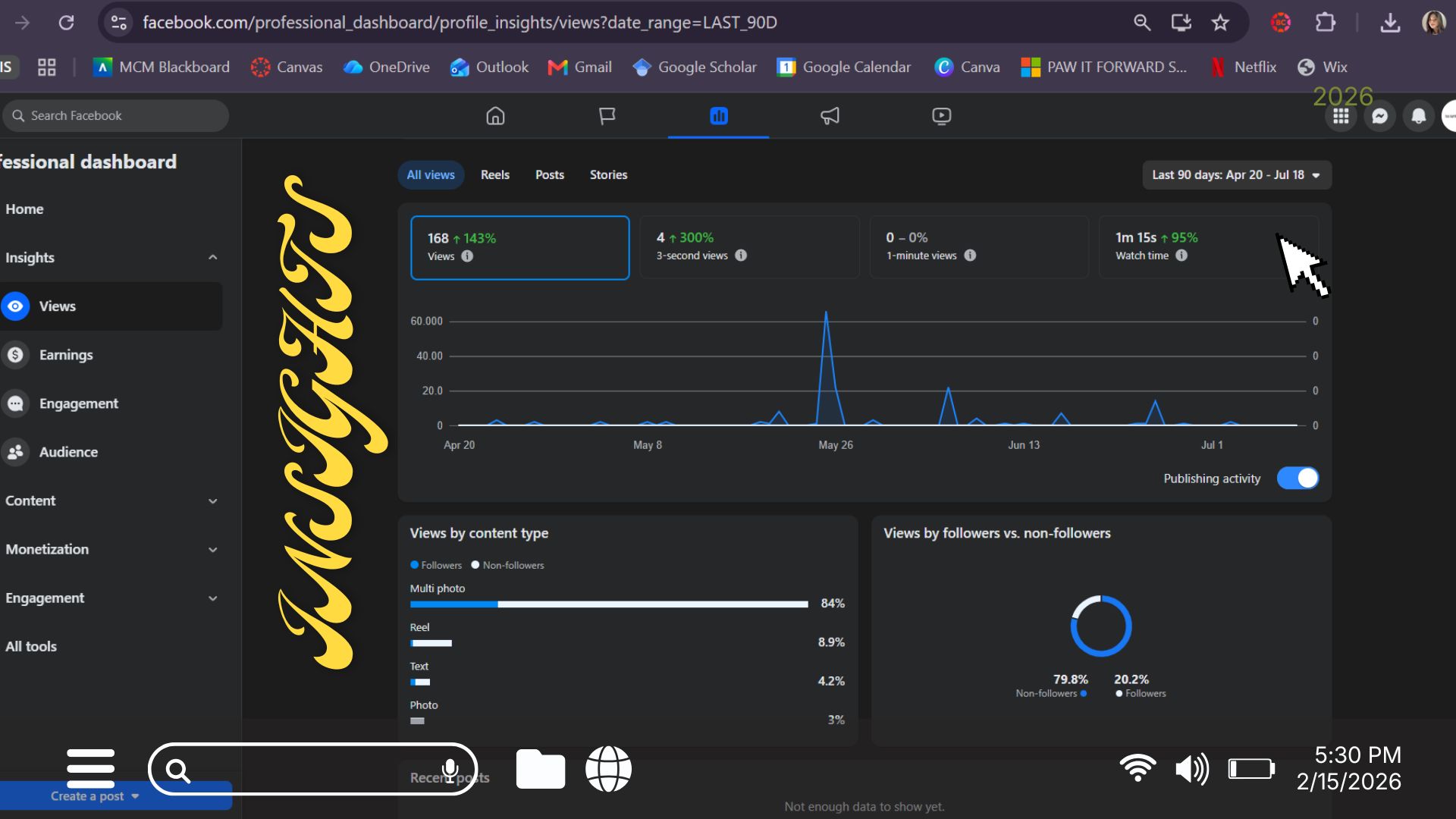Viewport: 1456px width, 819px height.
Task: Toggle the Publishing activity switch off
Action: 1298,479
